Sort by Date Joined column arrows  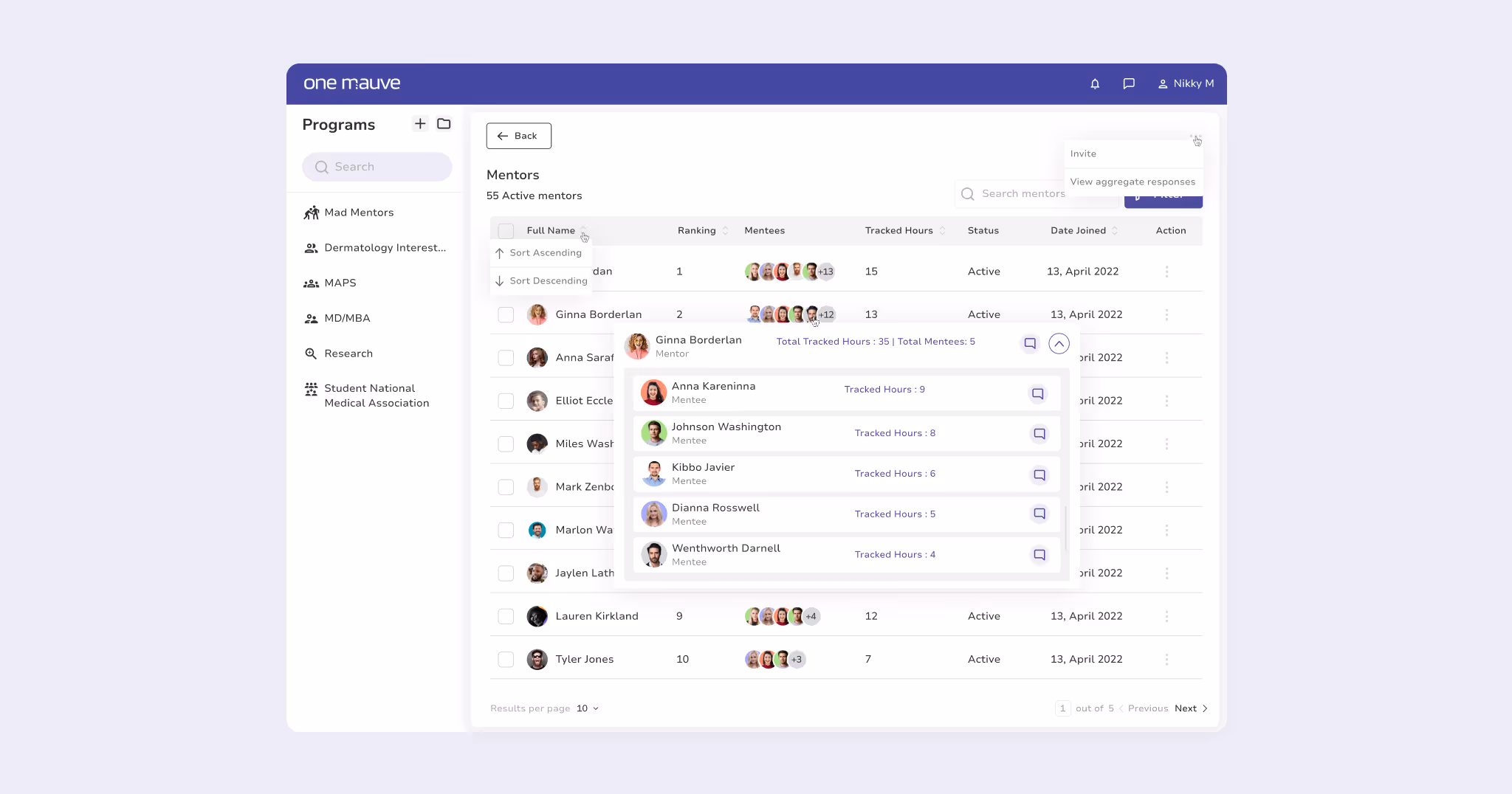click(1115, 231)
